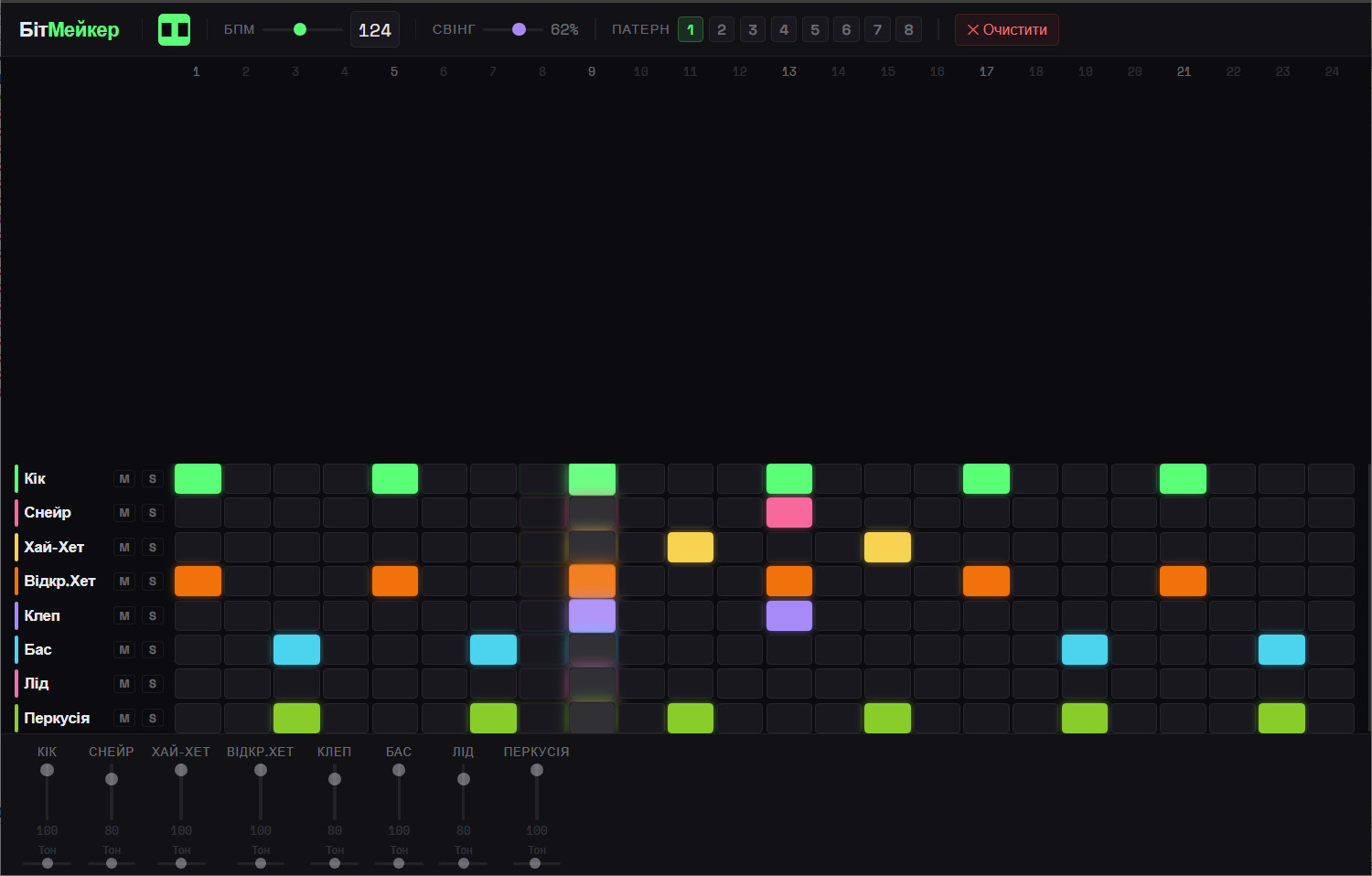Disable yellow Хай-Хет step 15

point(887,547)
